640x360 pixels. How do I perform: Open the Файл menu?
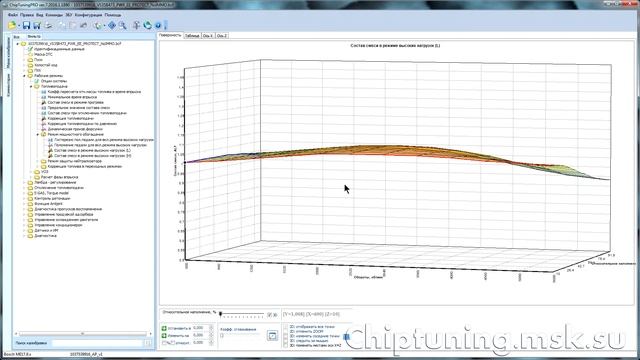tap(13, 15)
